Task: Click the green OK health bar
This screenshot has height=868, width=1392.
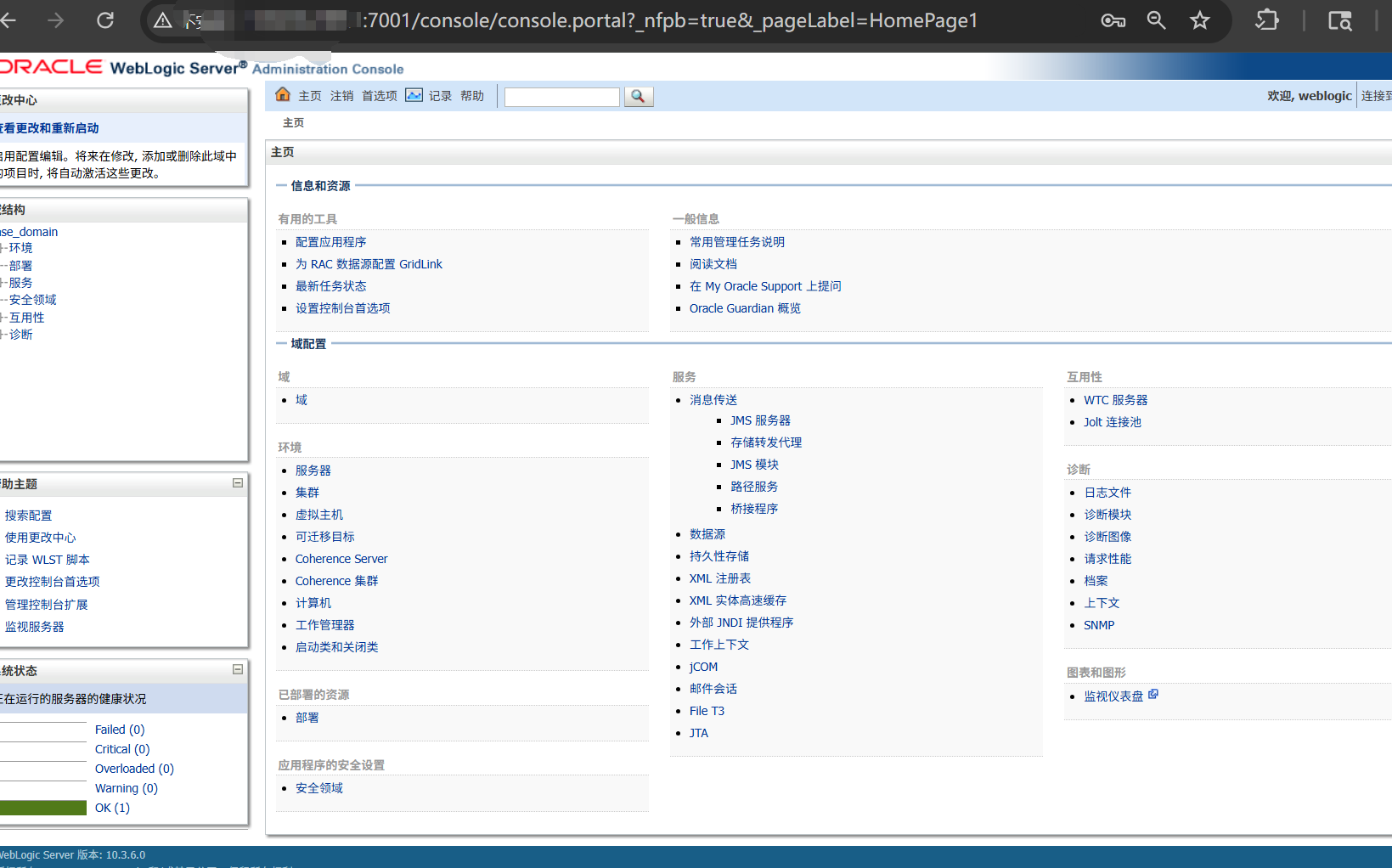Action: click(43, 808)
